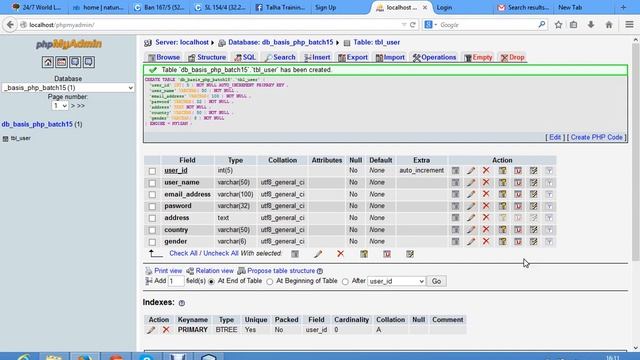Viewport: 640px width, 360px height.
Task: Select At End of Table radio
Action: [x=211, y=282]
